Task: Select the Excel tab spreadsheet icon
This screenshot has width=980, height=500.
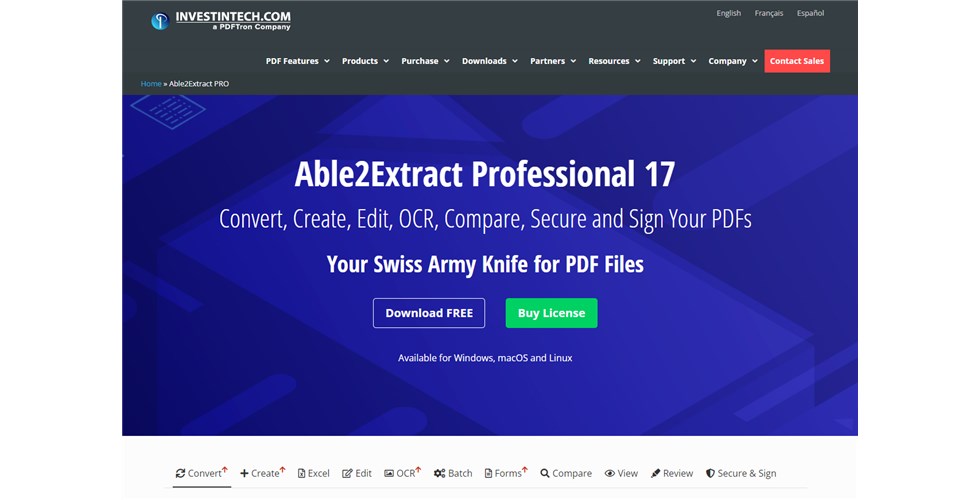Action: 301,474
